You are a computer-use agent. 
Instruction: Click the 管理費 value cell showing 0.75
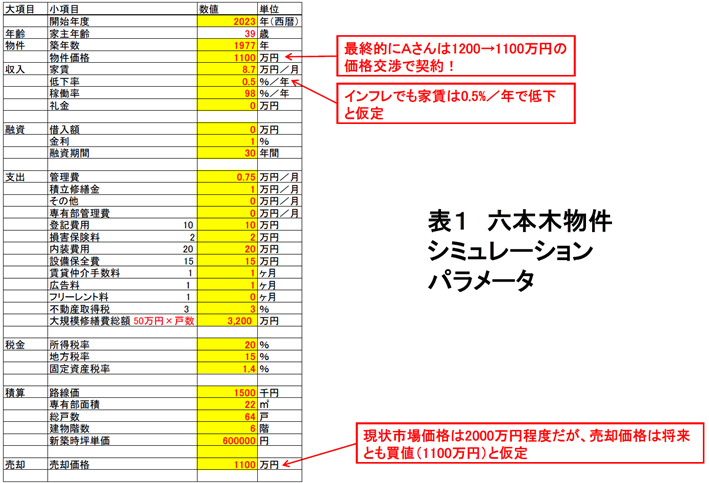[x=228, y=177]
